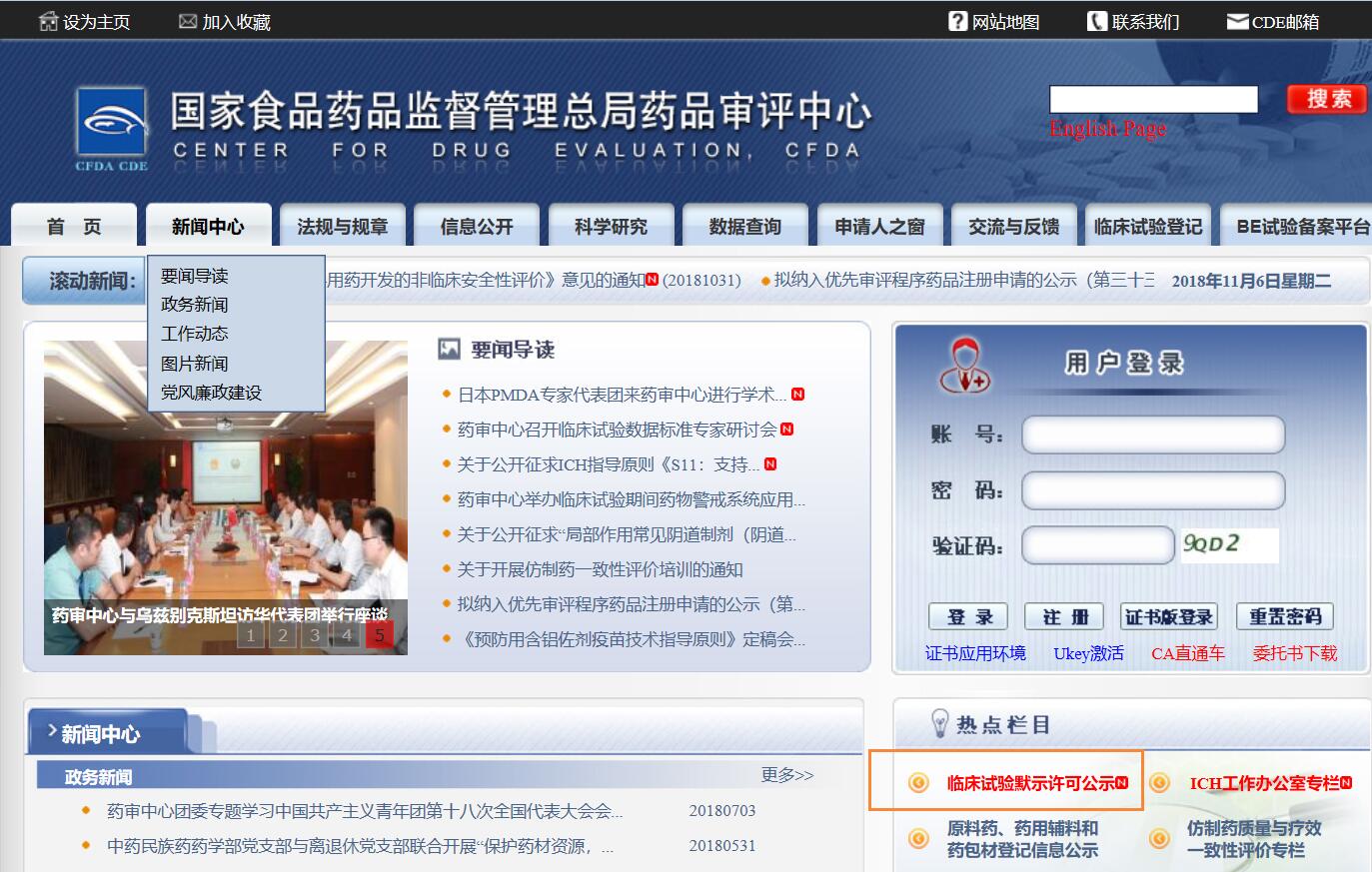
Task: Show slide 5 in the carousel
Action: (379, 634)
